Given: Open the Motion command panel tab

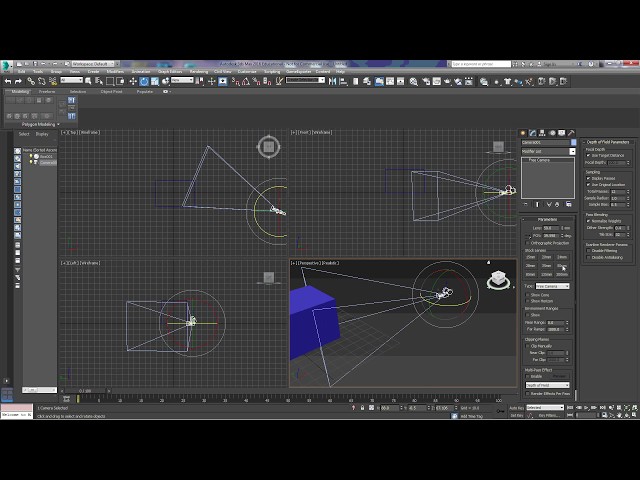Looking at the screenshot, I should 552,133.
